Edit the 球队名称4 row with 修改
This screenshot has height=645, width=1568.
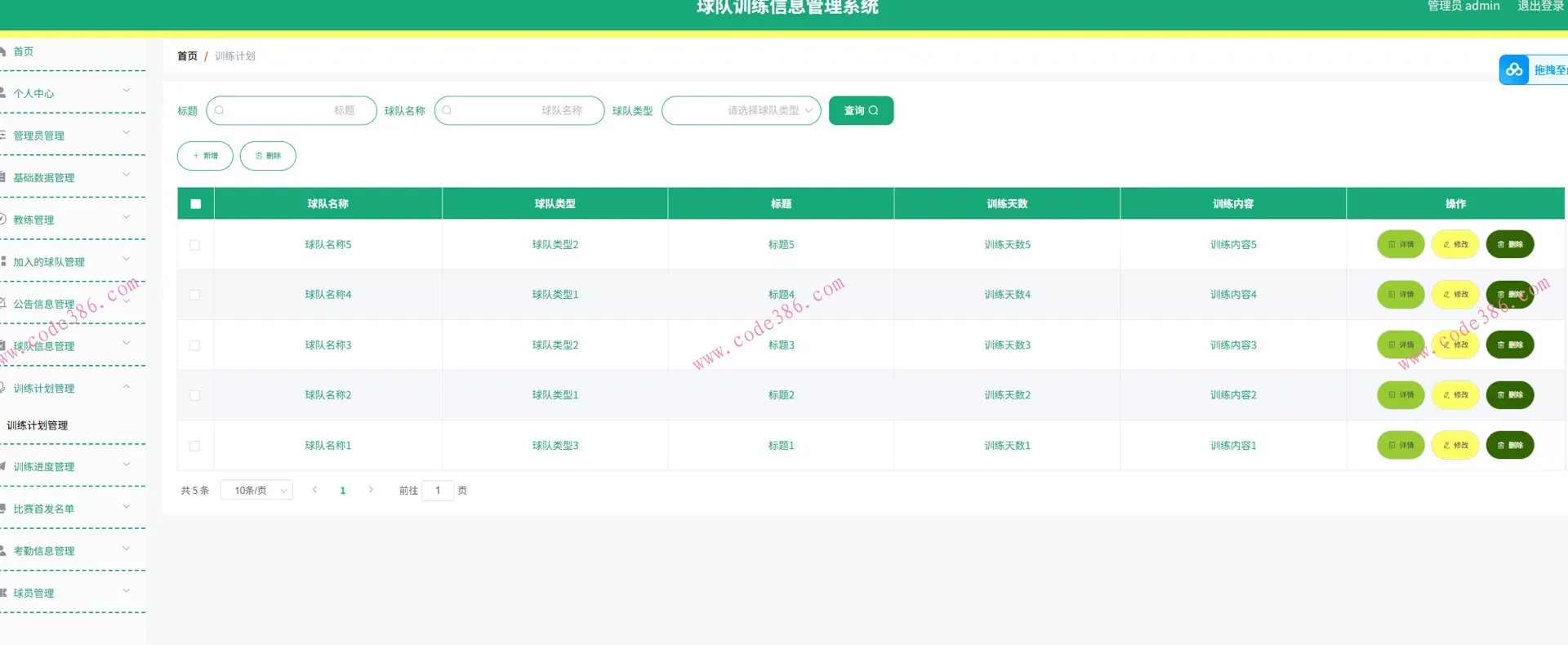(x=1455, y=295)
